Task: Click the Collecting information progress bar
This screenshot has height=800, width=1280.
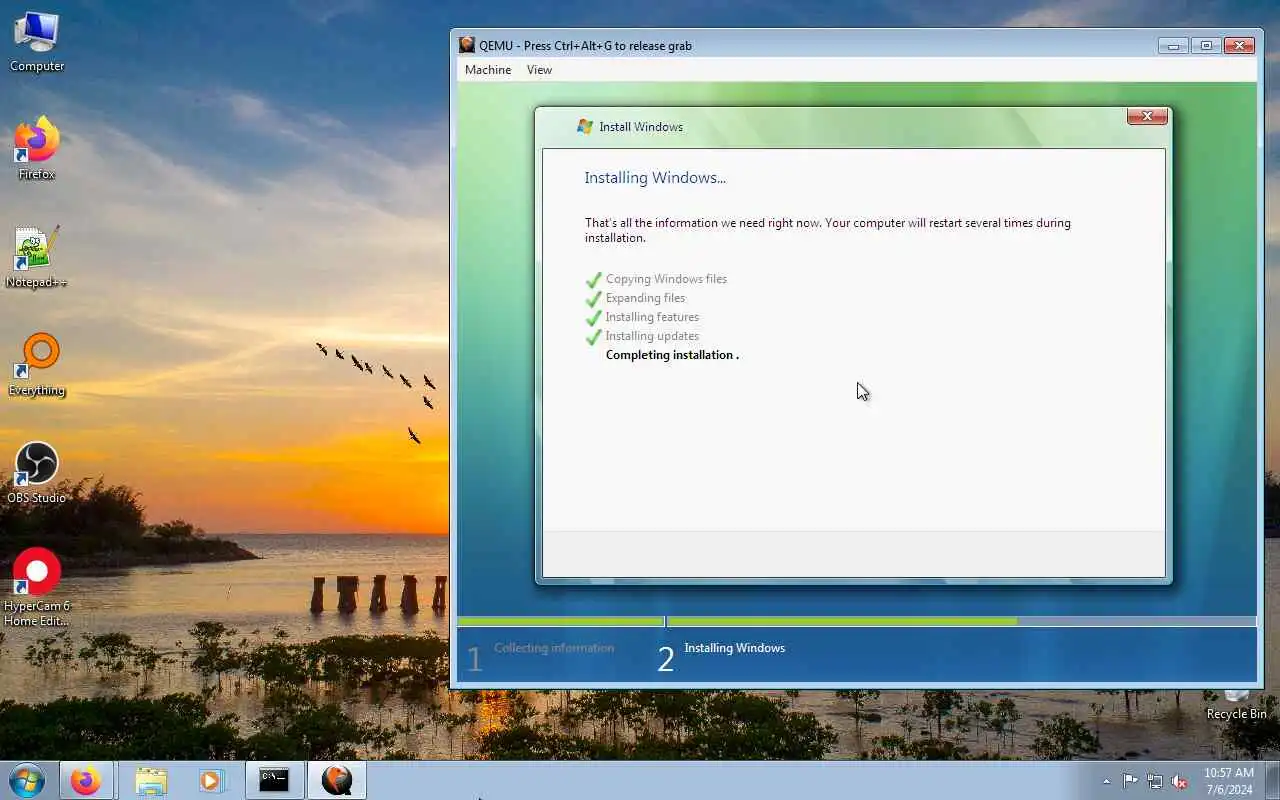Action: coord(561,621)
